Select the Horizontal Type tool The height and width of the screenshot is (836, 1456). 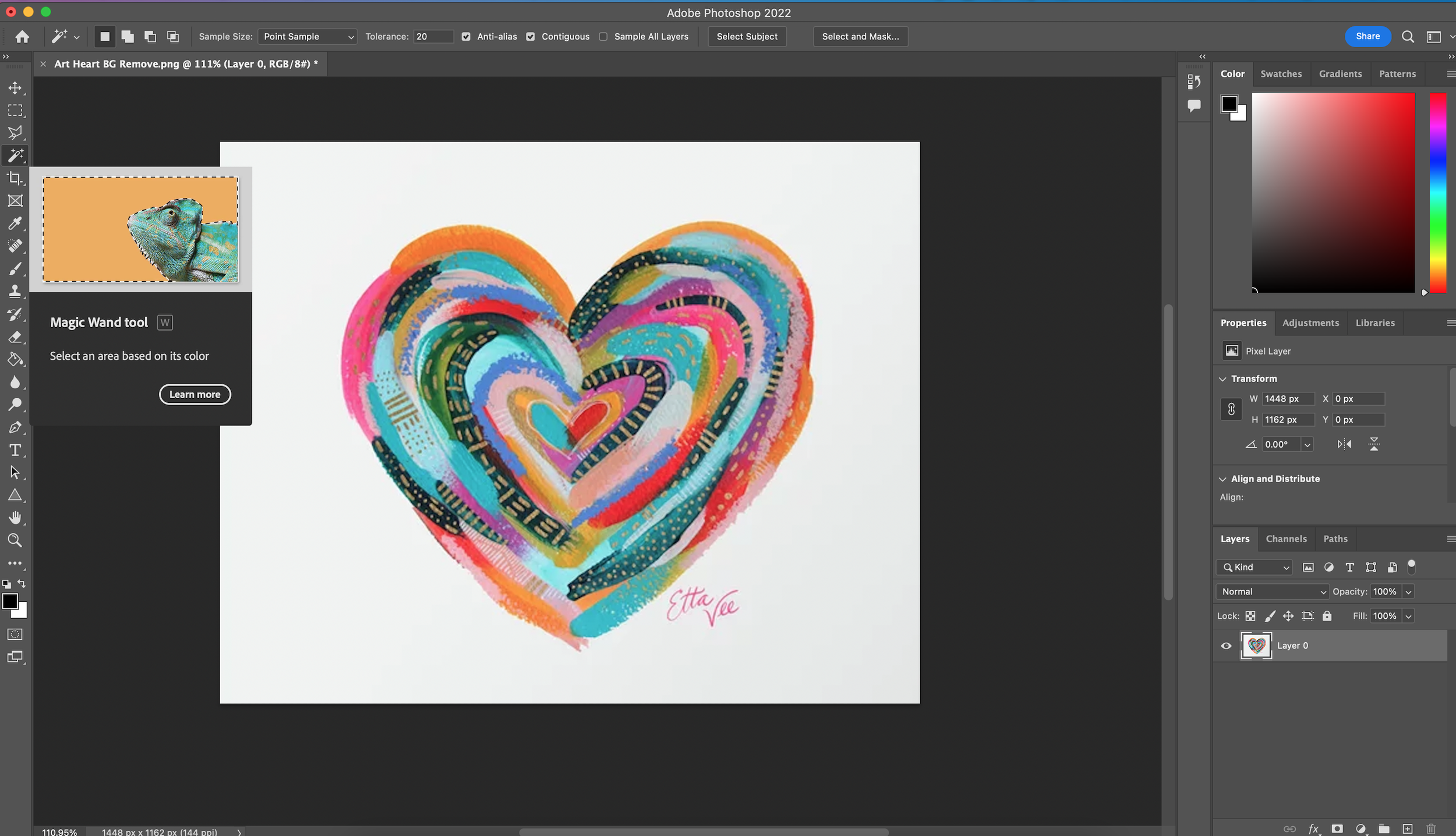click(15, 450)
